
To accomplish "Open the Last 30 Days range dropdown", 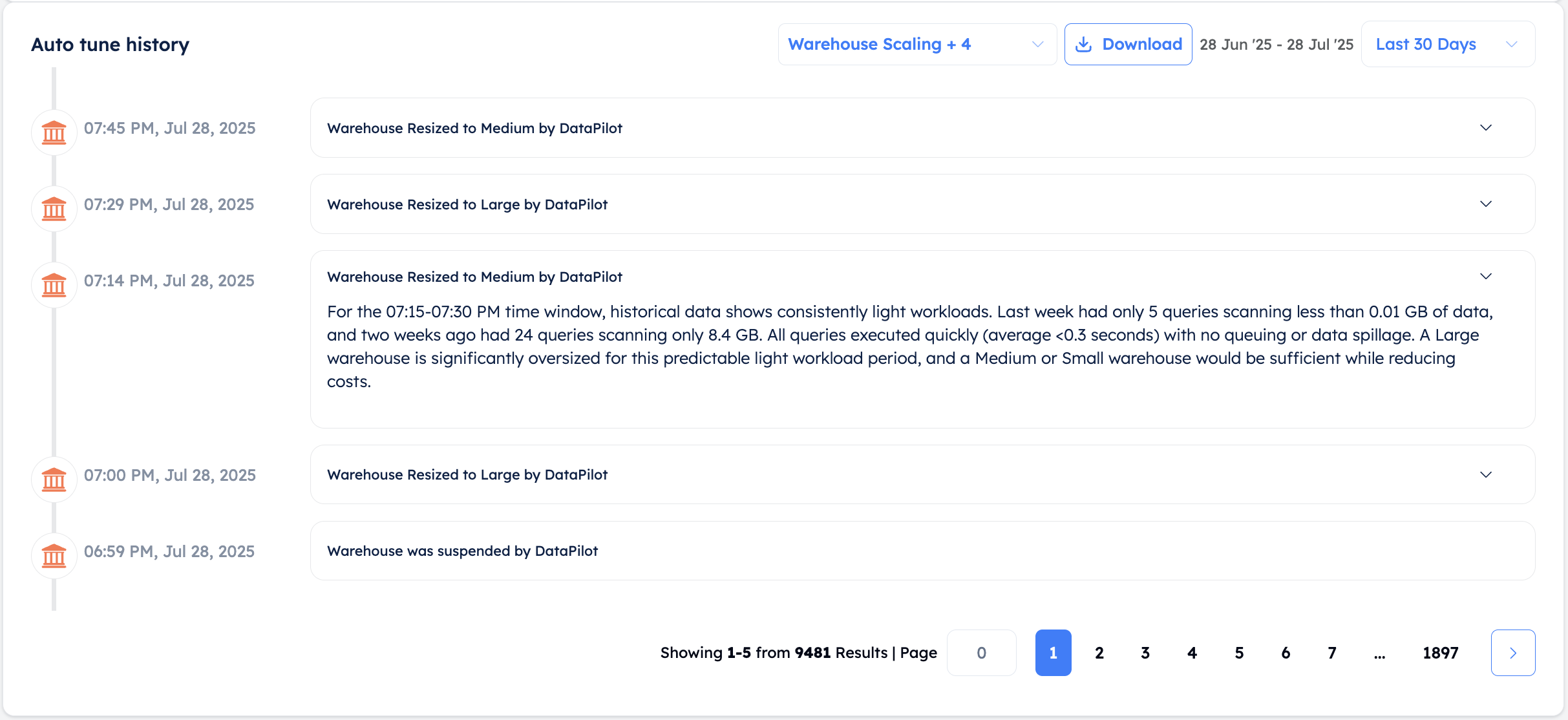I will click(x=1448, y=44).
